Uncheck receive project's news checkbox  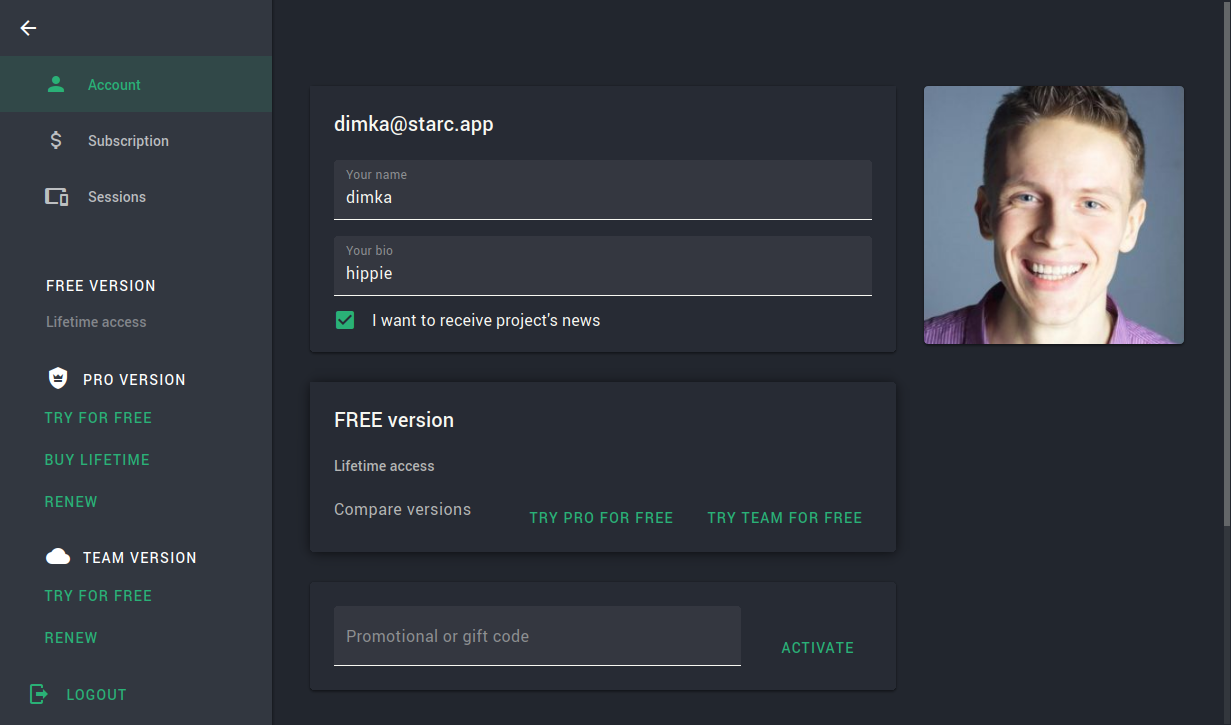pyautogui.click(x=345, y=320)
